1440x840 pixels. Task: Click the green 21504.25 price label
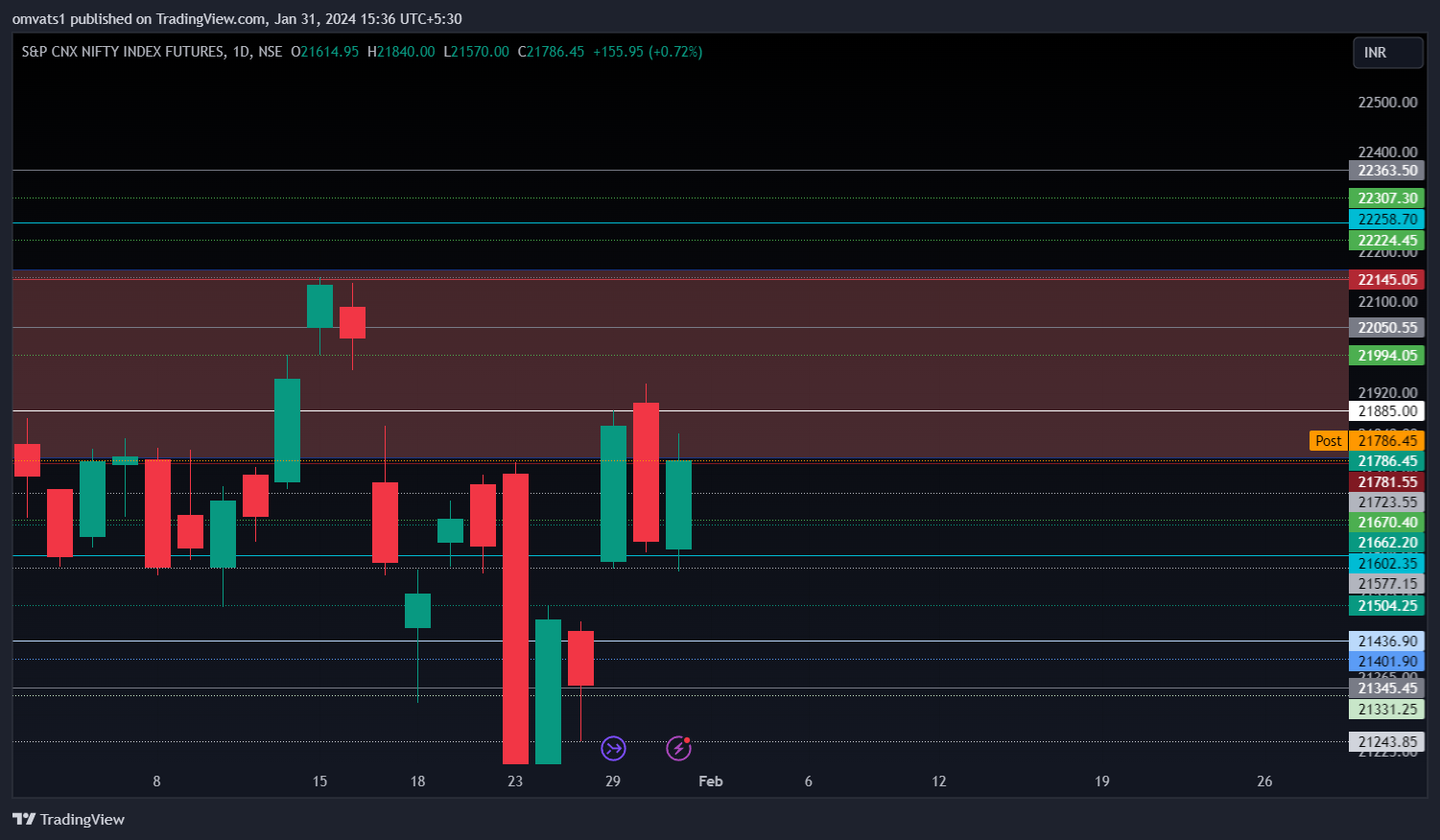[1387, 606]
